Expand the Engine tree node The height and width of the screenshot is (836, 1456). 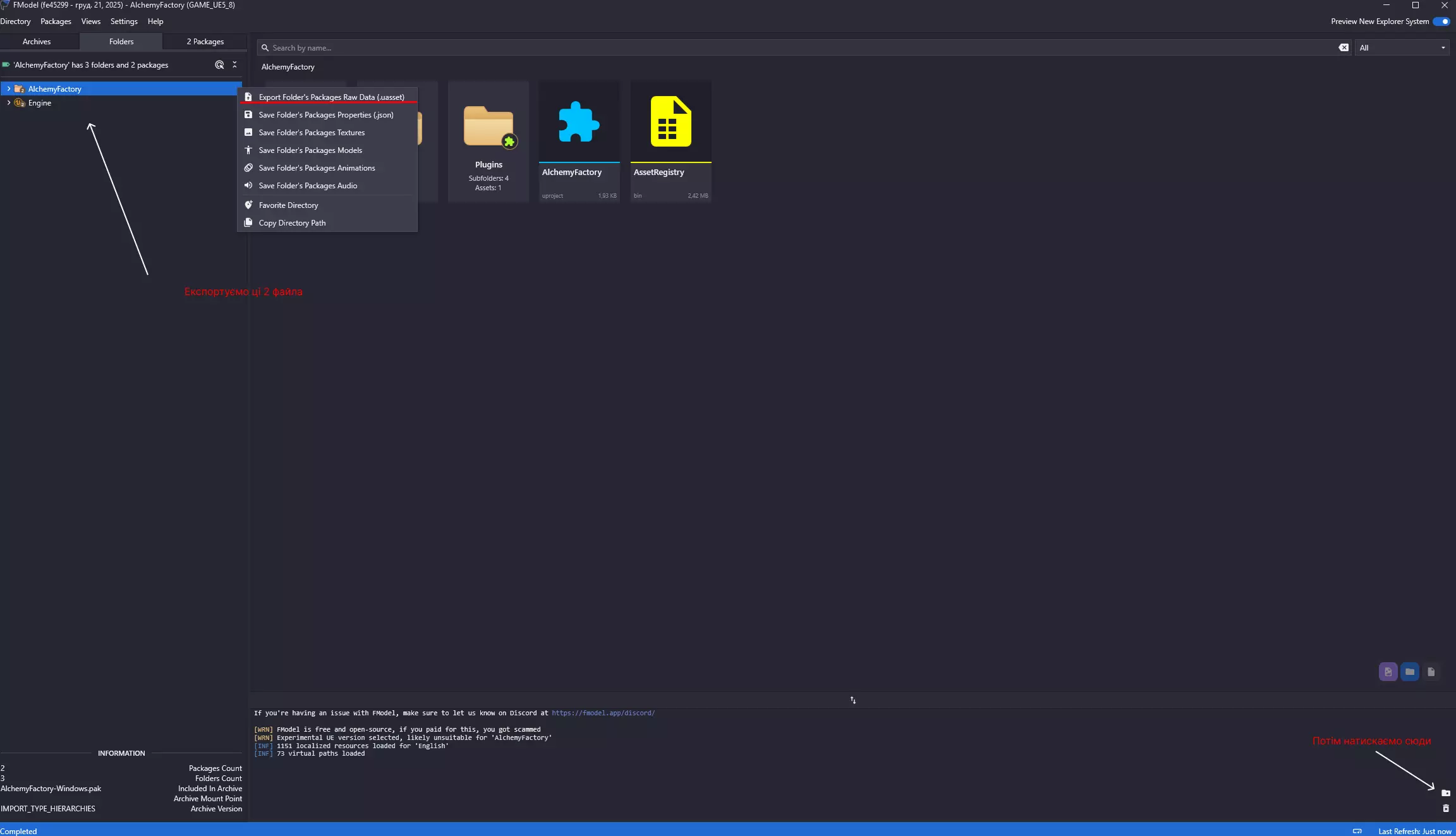[x=8, y=103]
